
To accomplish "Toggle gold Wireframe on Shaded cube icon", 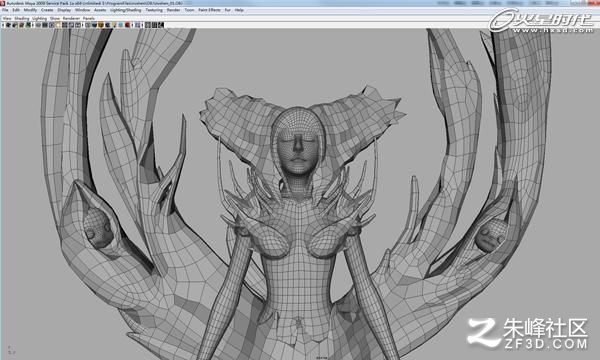I will click(101, 25).
